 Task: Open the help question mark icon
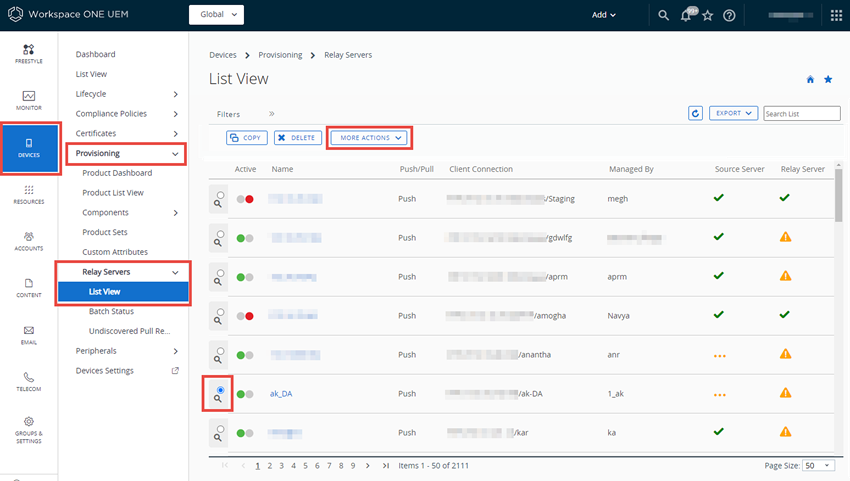(729, 15)
